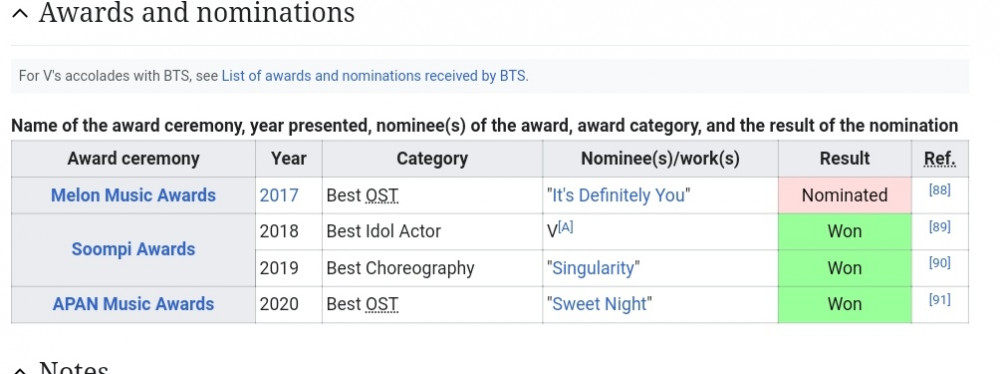Jump to footnote A next to V
The image size is (1000, 374).
tap(566, 227)
